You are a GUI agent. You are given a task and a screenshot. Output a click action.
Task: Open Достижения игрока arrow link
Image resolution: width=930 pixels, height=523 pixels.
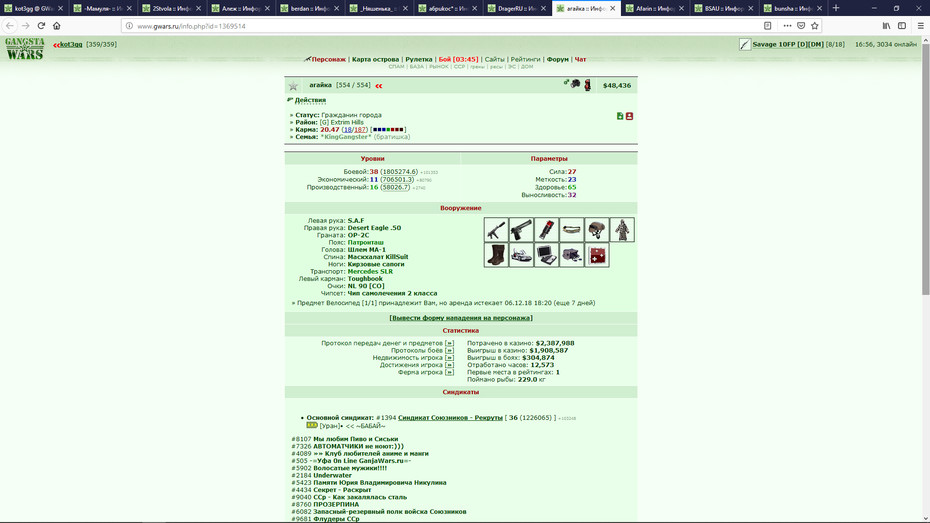coord(449,365)
